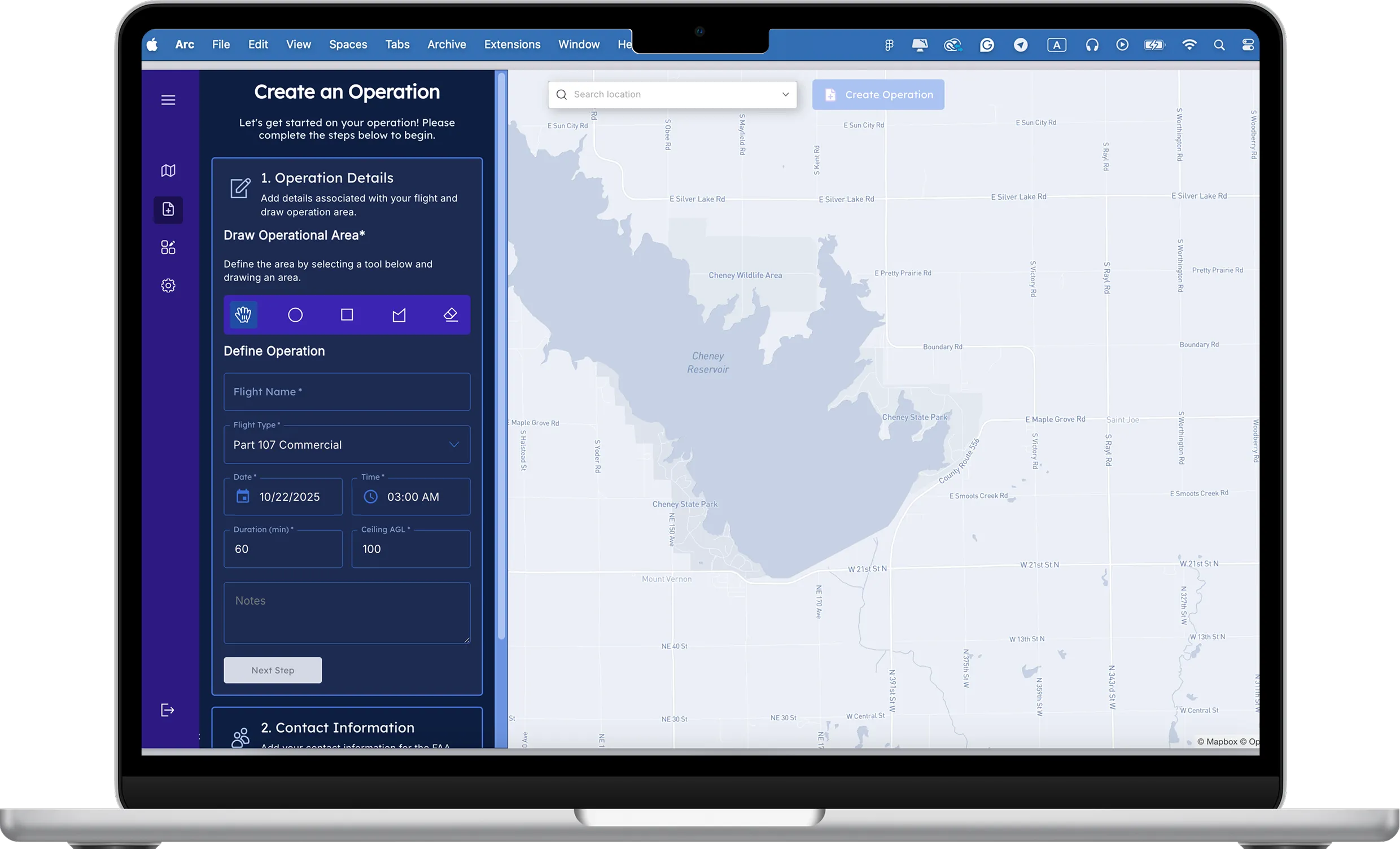Select the circle drawing tool
1400x849 pixels.
[295, 314]
